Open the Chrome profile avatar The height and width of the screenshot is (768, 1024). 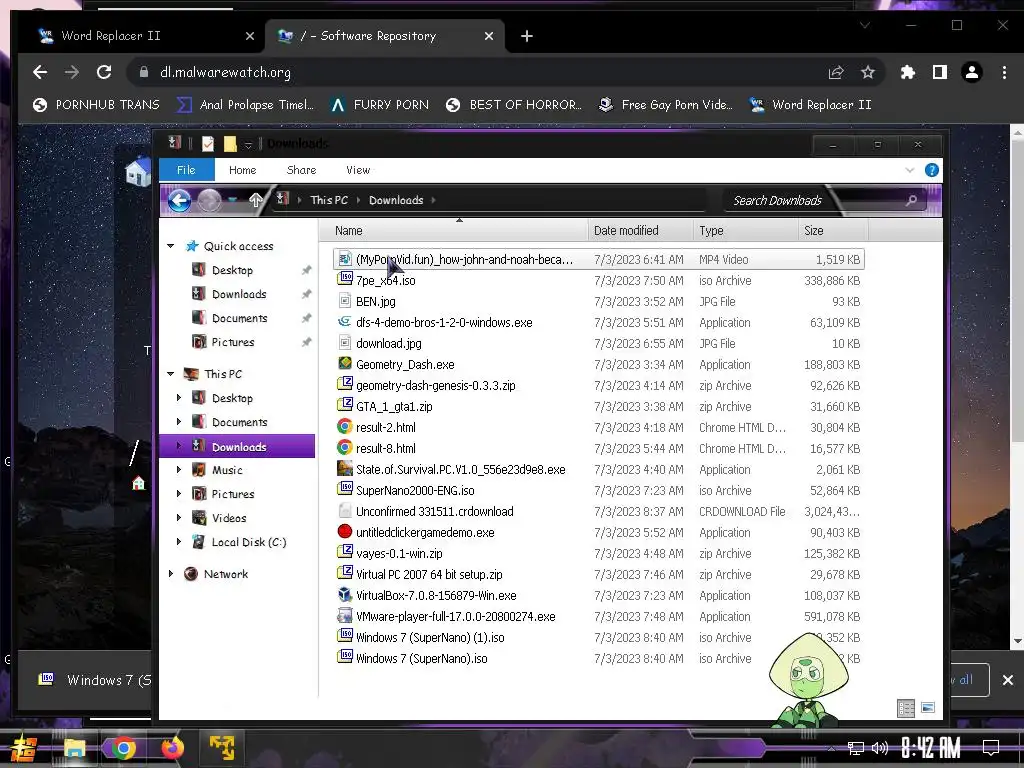[972, 72]
